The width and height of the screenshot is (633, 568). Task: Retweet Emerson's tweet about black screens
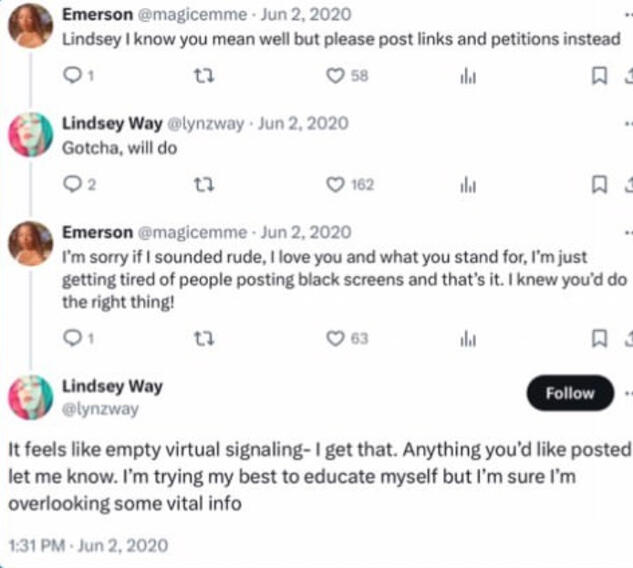click(x=200, y=338)
